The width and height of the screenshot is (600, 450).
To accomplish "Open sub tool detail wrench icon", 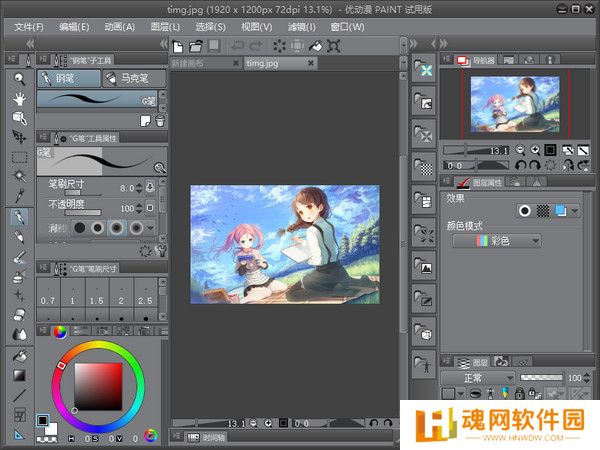I will (x=161, y=251).
